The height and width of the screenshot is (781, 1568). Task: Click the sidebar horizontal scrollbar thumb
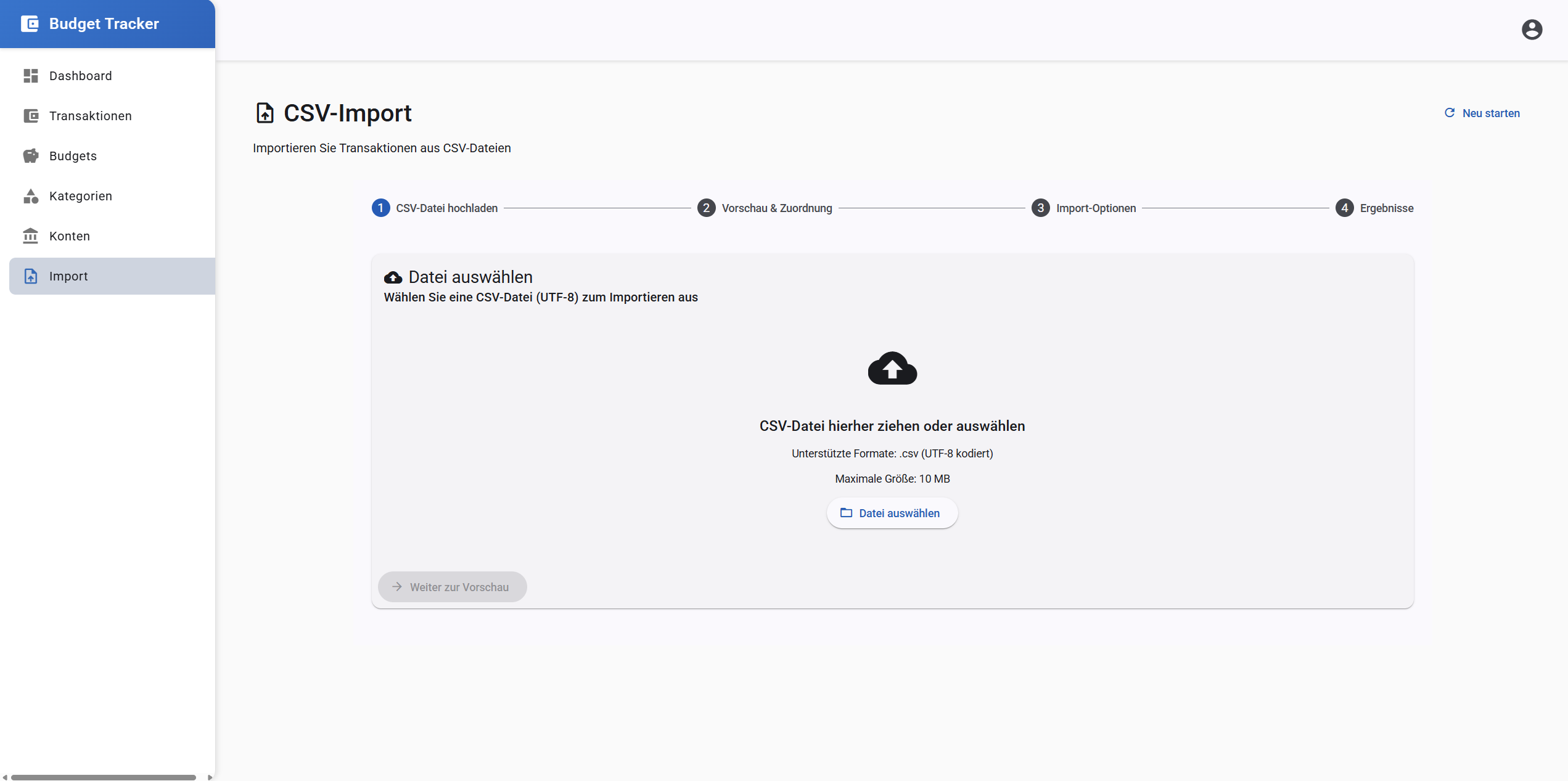coord(104,777)
